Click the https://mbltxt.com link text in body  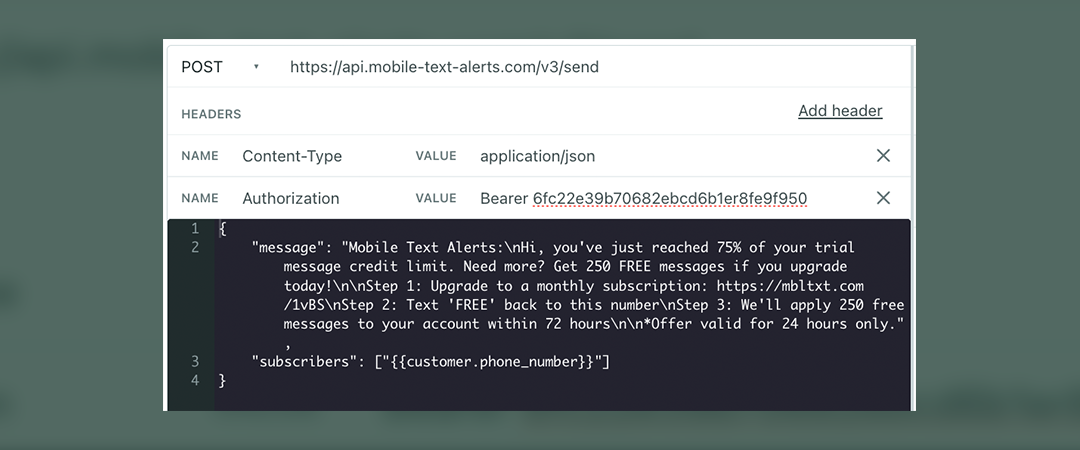coord(790,285)
